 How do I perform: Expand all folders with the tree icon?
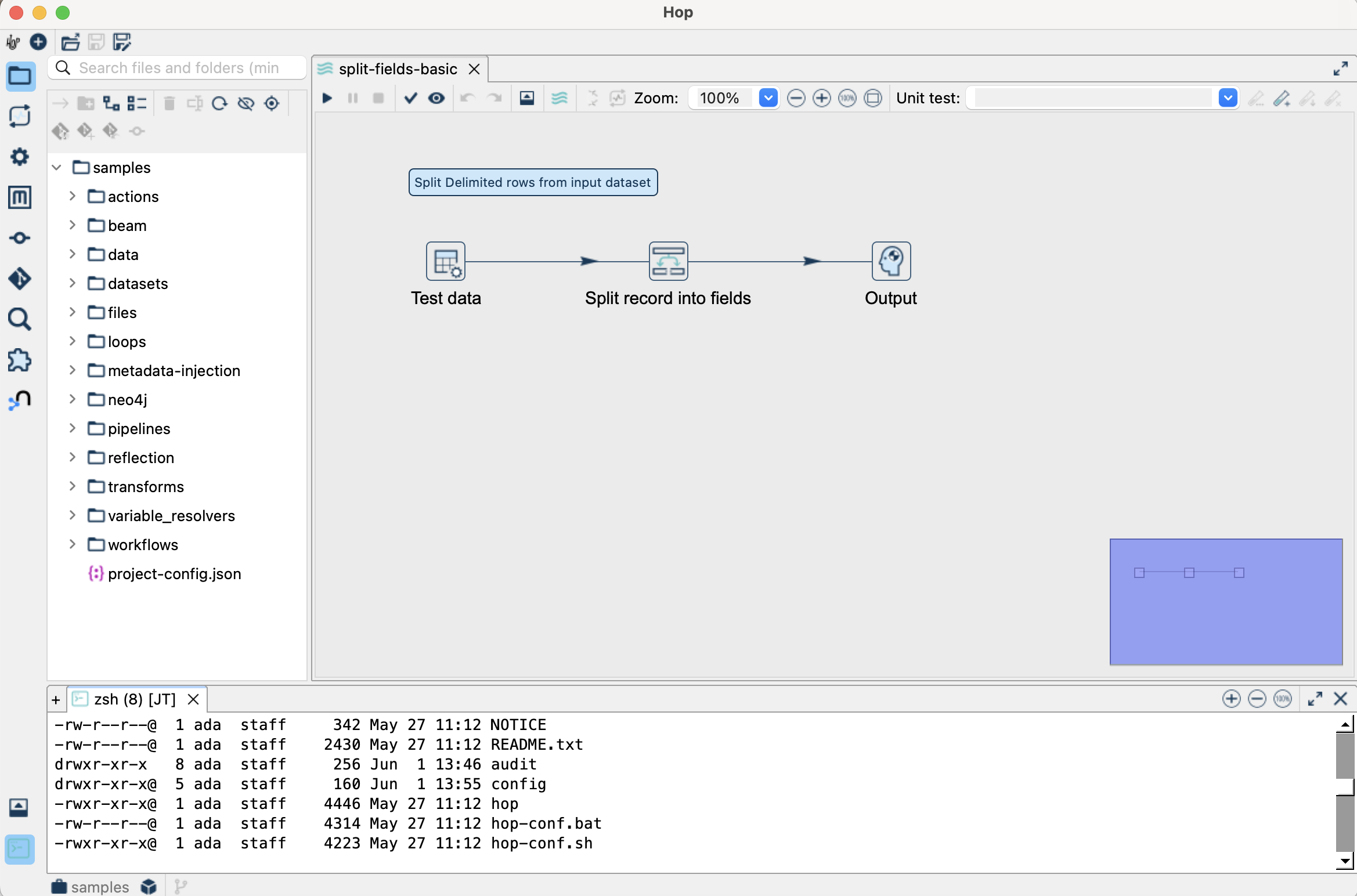111,103
